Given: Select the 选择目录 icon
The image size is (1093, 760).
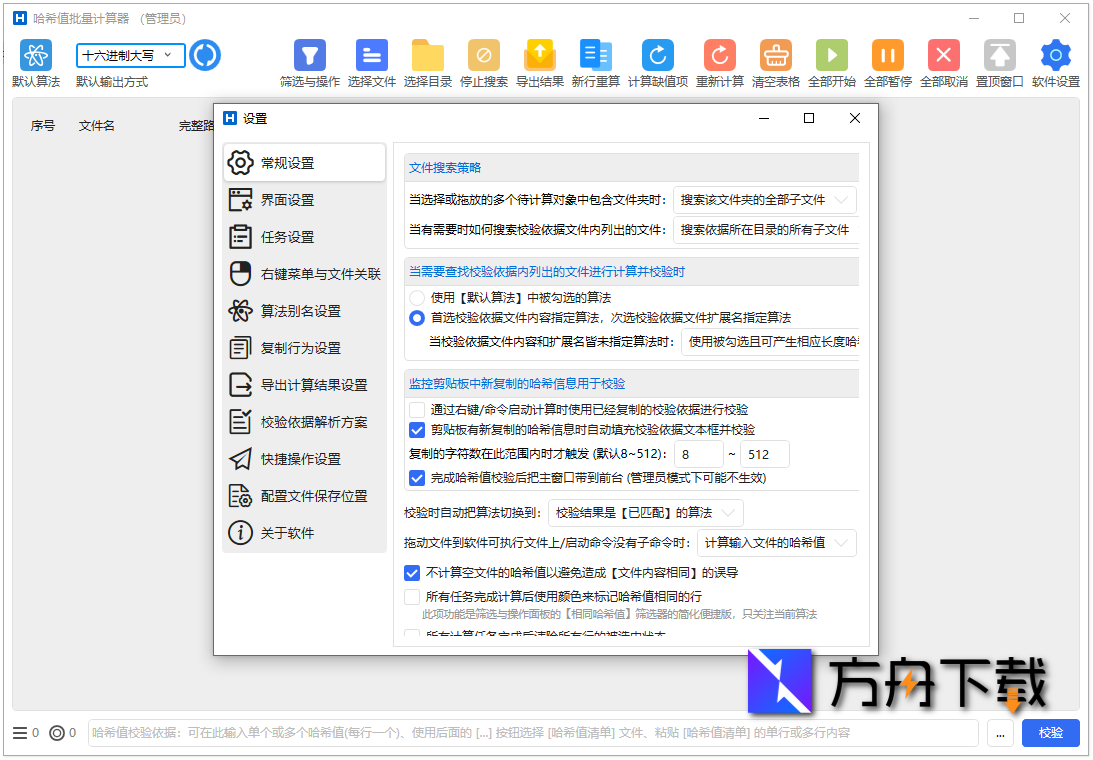Looking at the screenshot, I should pos(429,55).
